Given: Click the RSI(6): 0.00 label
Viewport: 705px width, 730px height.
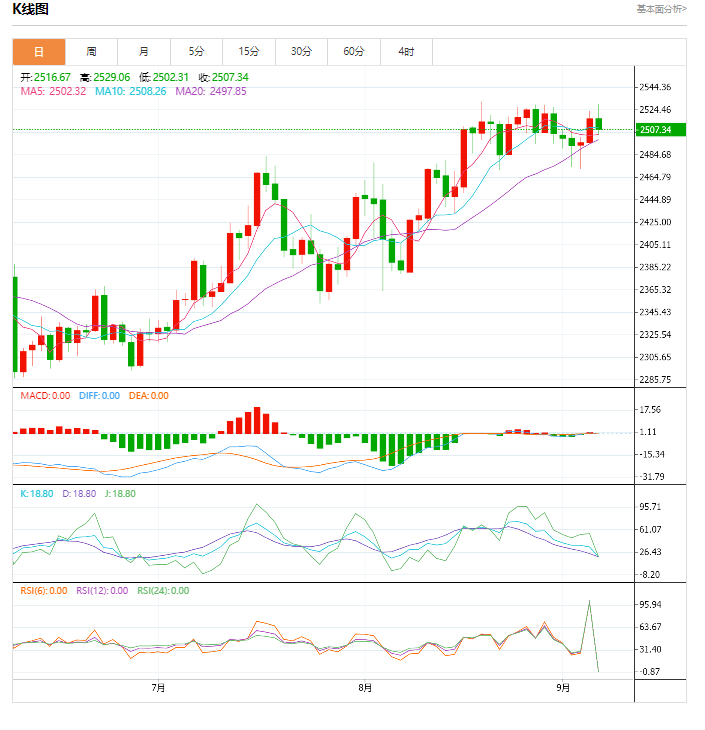Looking at the screenshot, I should (x=44, y=591).
